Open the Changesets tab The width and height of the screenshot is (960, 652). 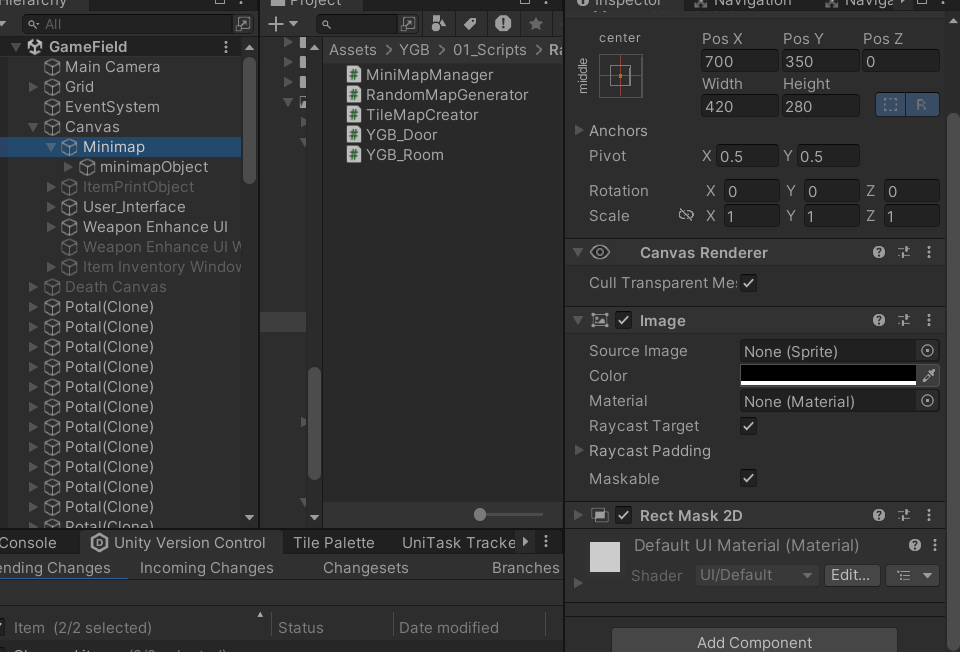366,568
